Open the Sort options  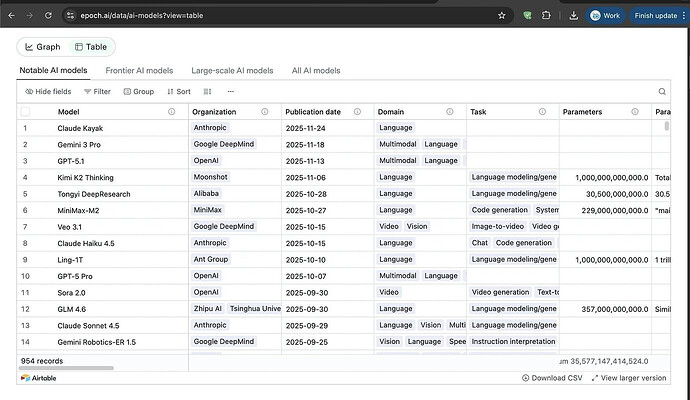(177, 91)
